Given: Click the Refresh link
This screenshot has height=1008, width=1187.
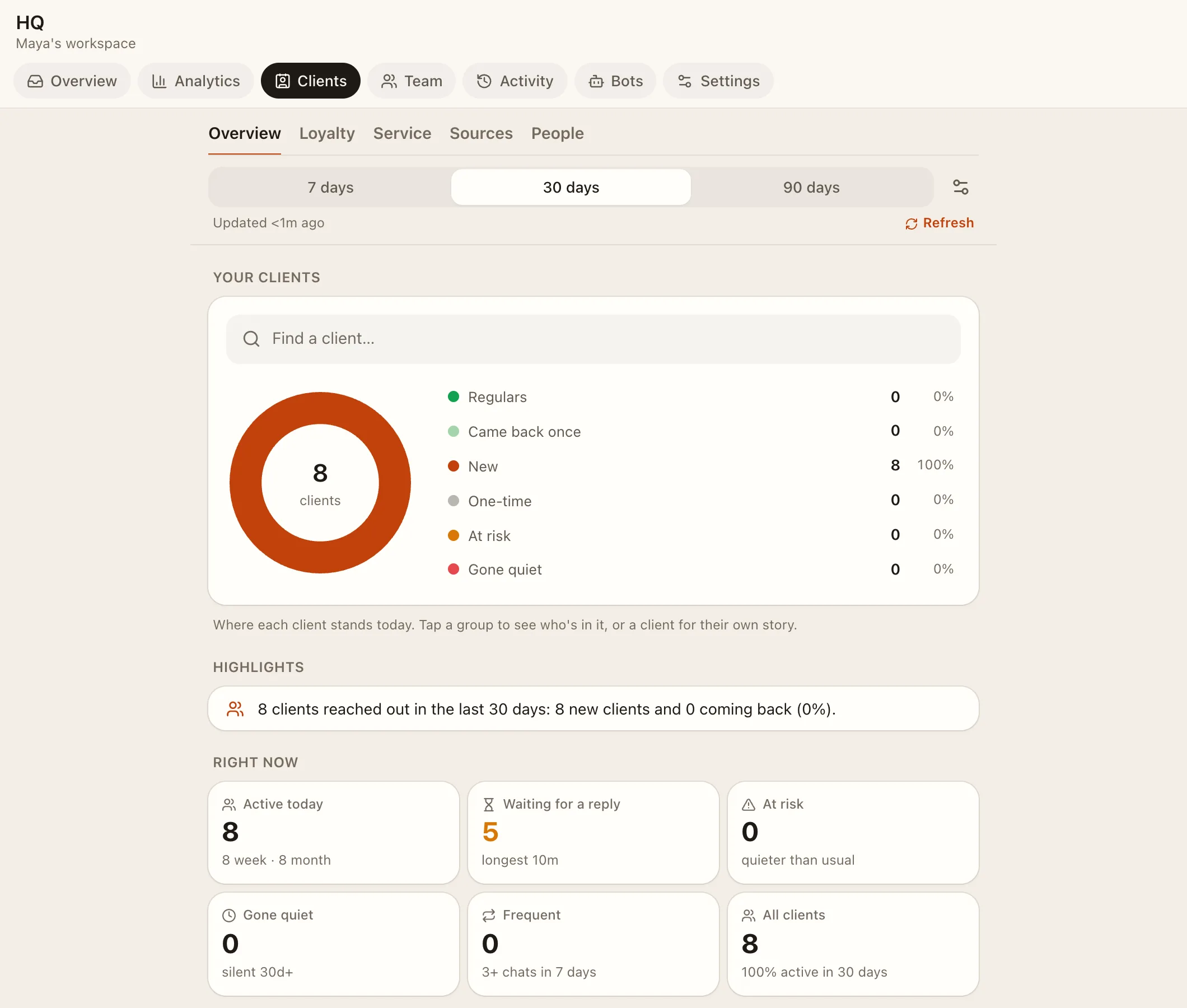Looking at the screenshot, I should coord(939,223).
